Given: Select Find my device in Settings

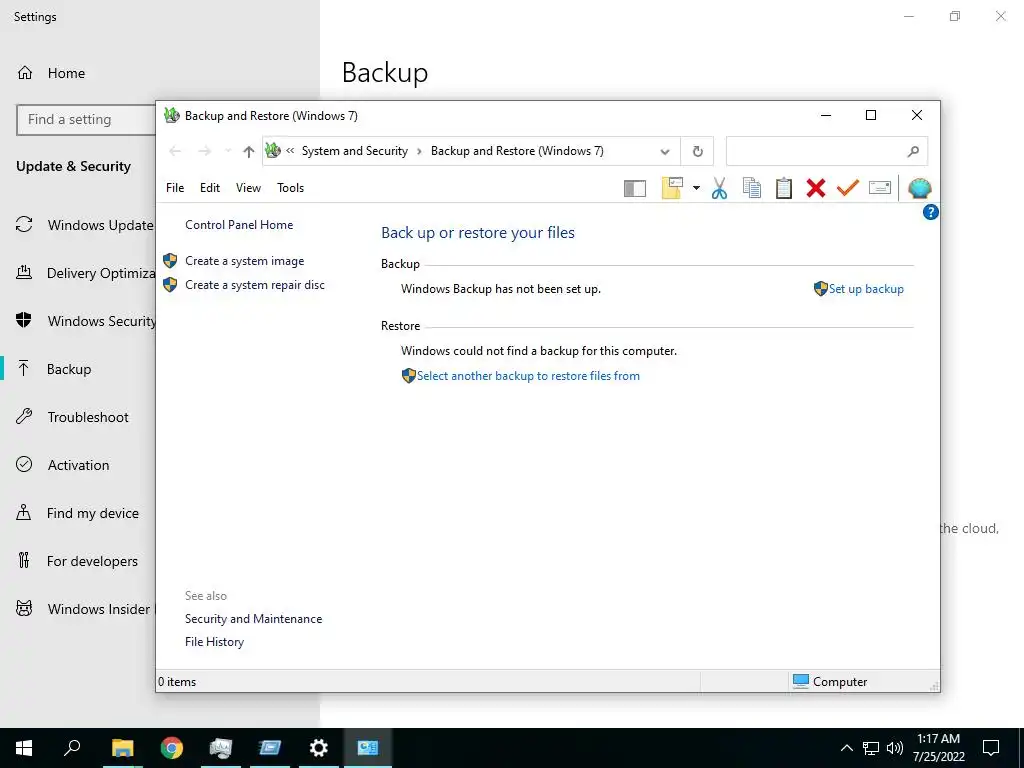Looking at the screenshot, I should pos(93,513).
